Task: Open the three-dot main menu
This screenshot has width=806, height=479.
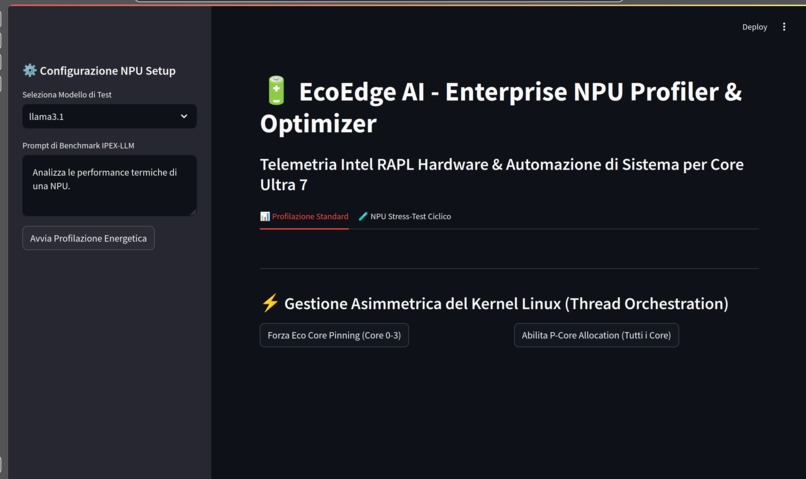Action: click(784, 27)
